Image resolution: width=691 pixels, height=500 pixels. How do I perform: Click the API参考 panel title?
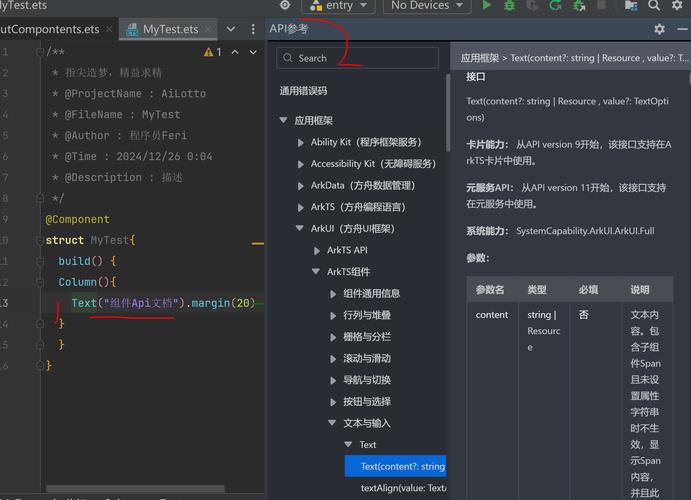pos(289,29)
